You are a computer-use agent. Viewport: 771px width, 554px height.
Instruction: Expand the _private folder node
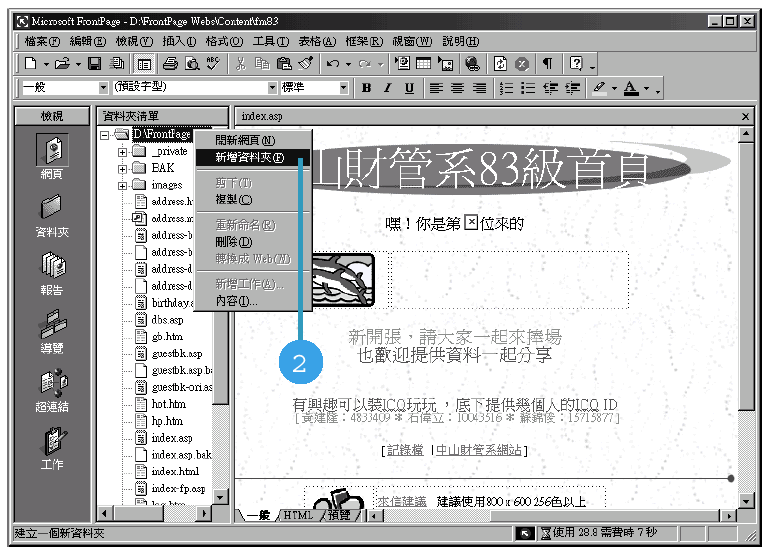(x=122, y=152)
